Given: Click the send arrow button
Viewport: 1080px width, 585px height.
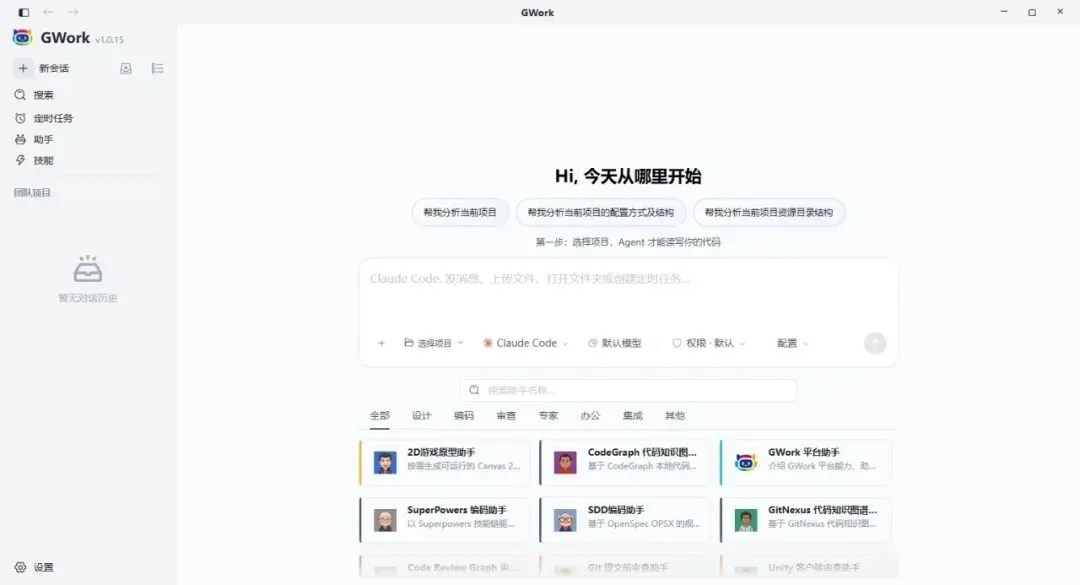Looking at the screenshot, I should [875, 343].
